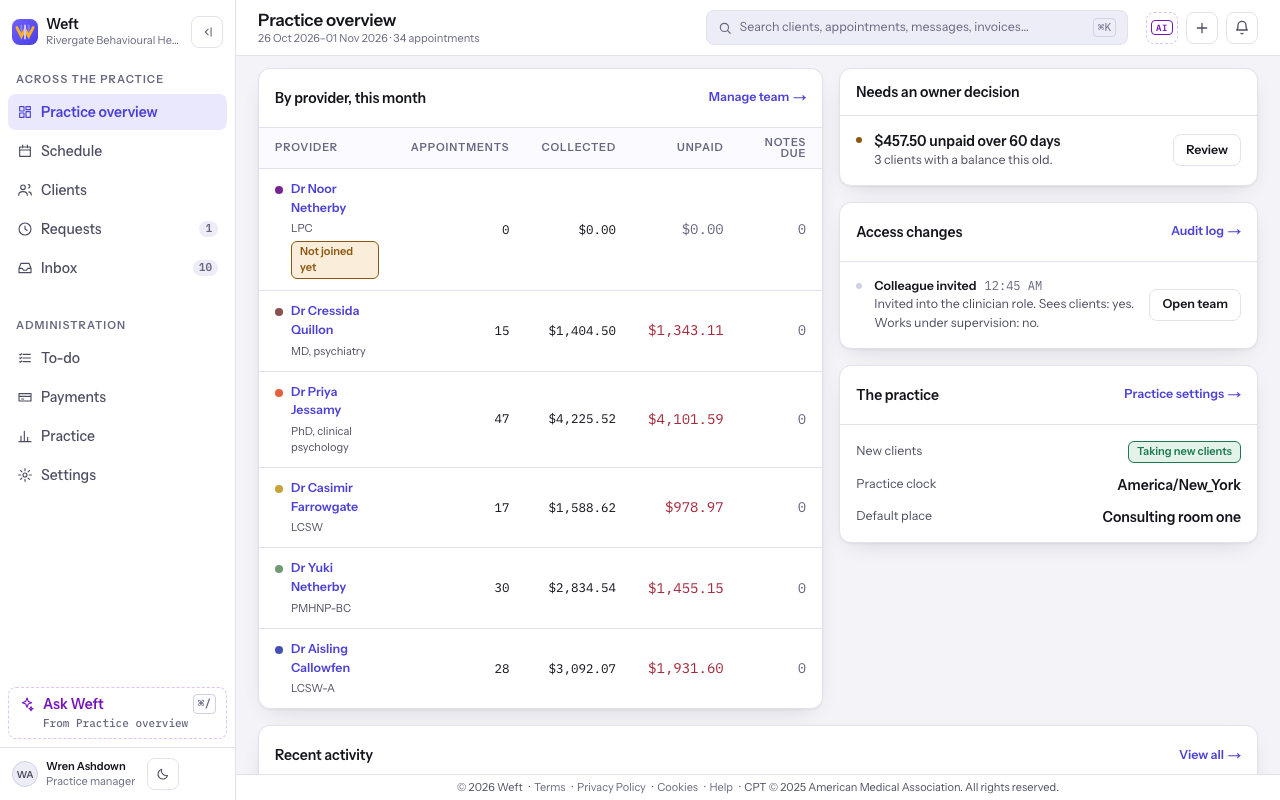1280x800 pixels.
Task: Open Ask Weft panel
Action: coord(117,713)
